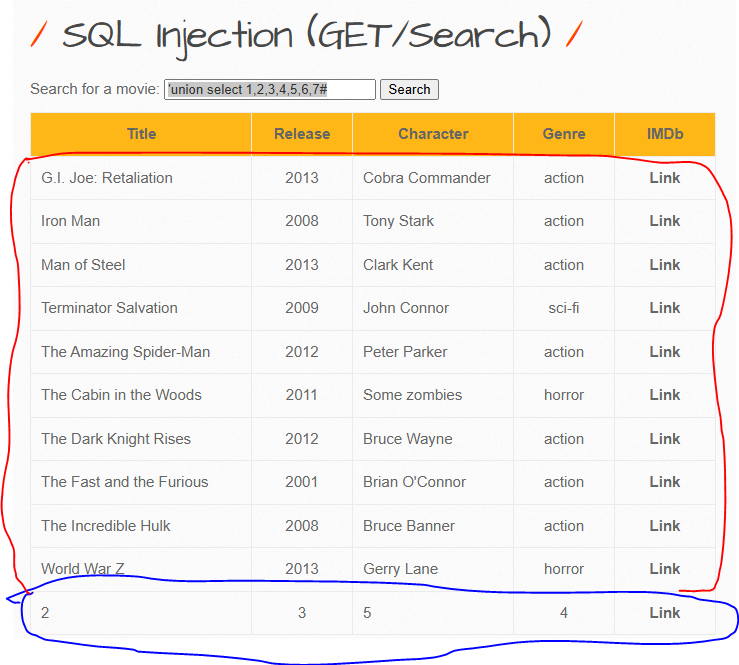The height and width of the screenshot is (665, 739).
Task: Click the Bruce Banner character cell
Action: point(433,526)
